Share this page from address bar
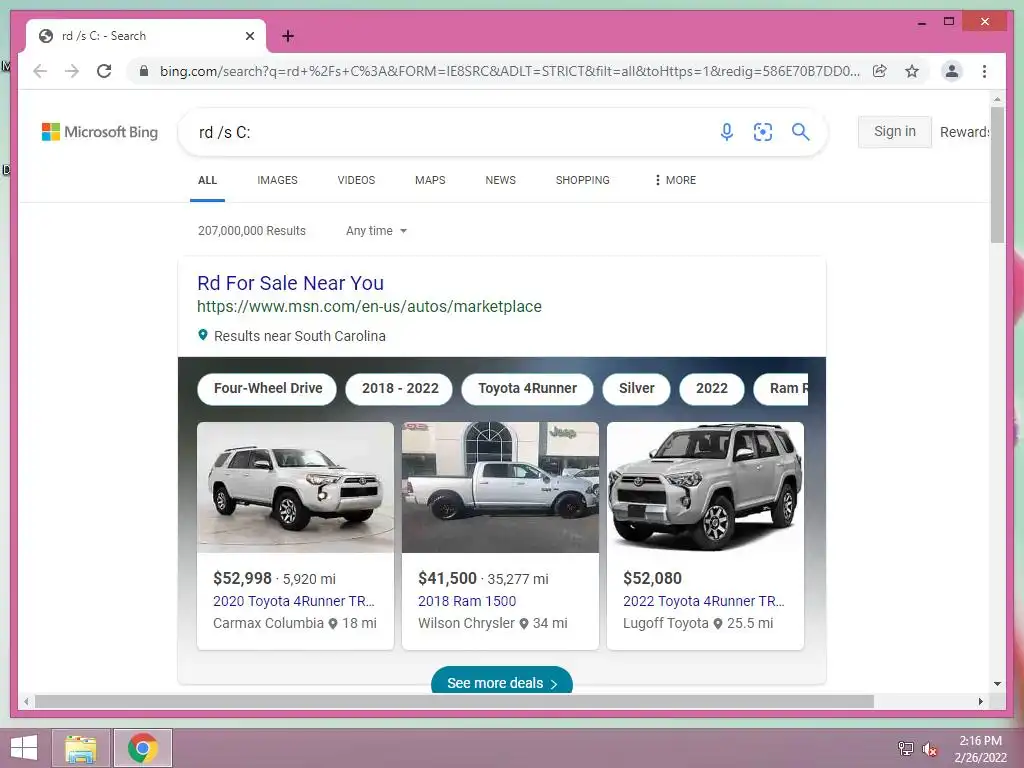 pyautogui.click(x=880, y=71)
